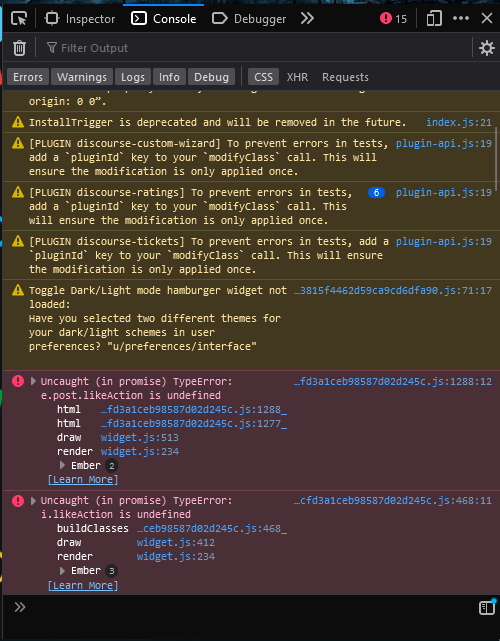Collapse the i.likeAction error arrow

click(34, 500)
